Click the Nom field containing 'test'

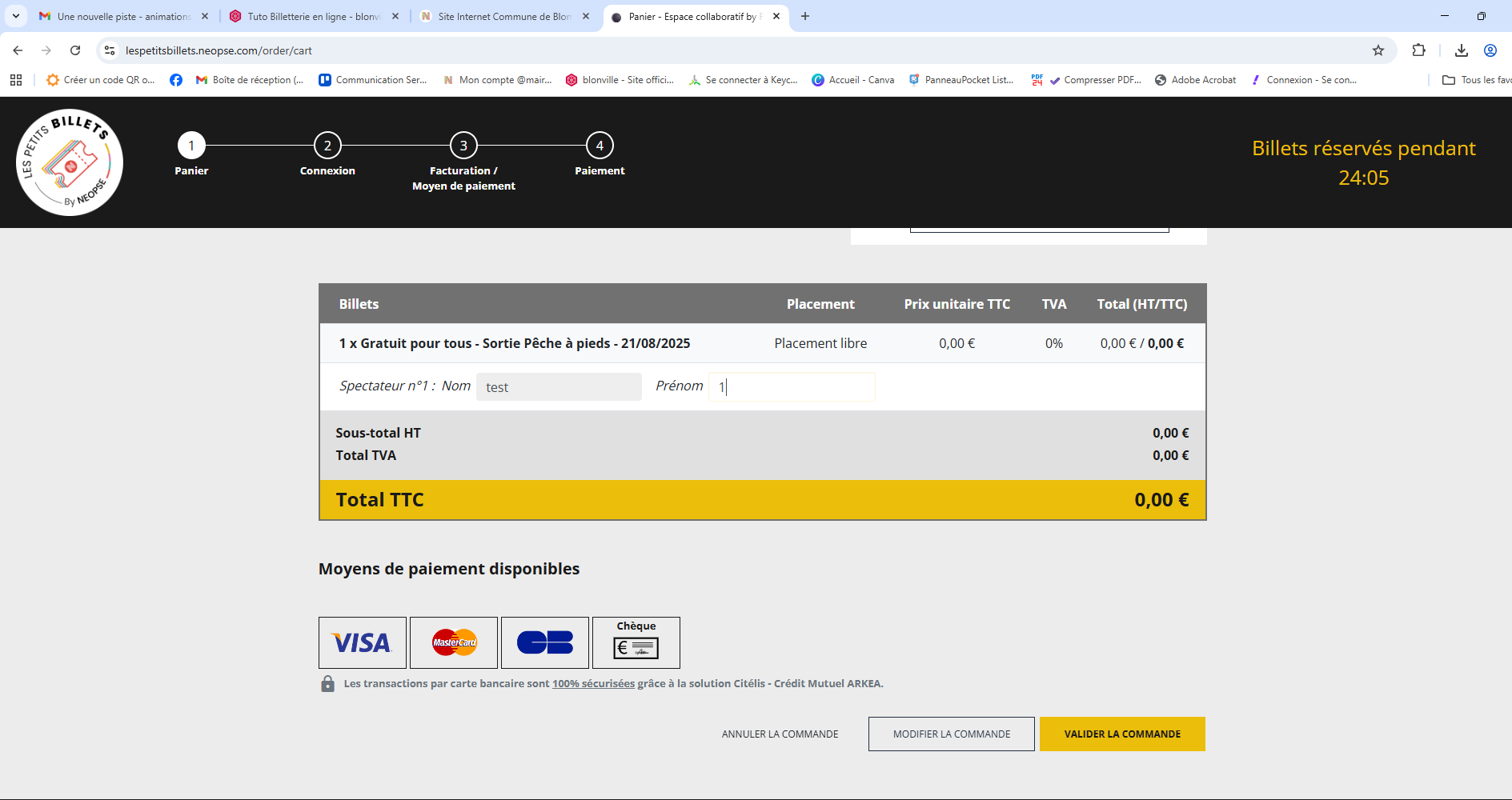click(x=559, y=387)
